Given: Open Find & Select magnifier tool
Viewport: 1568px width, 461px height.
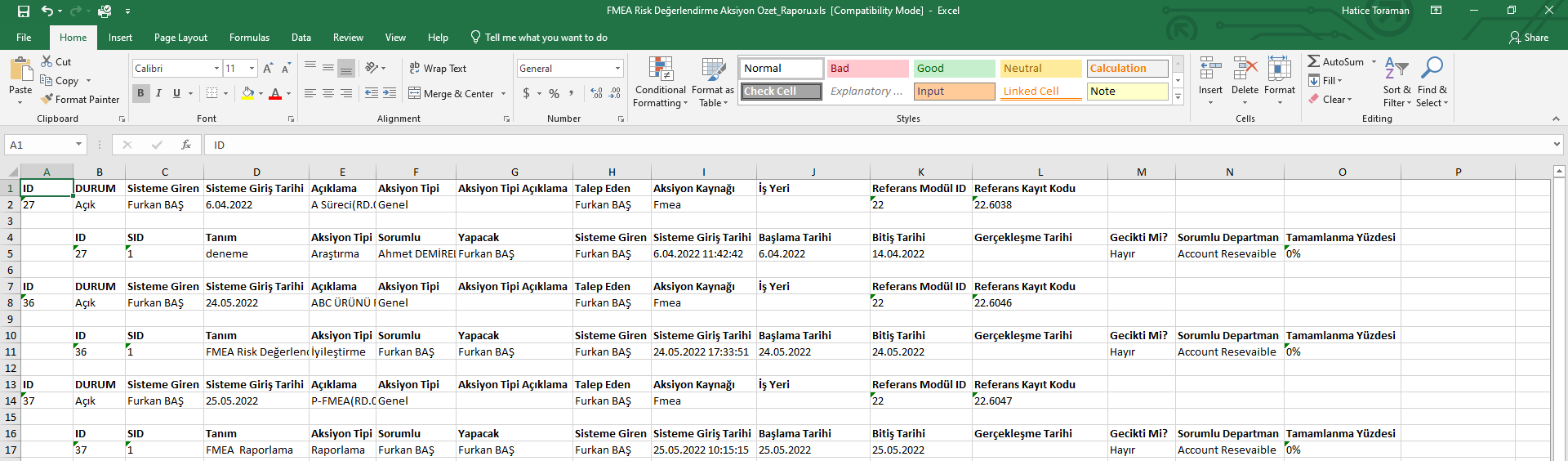Looking at the screenshot, I should (1432, 70).
